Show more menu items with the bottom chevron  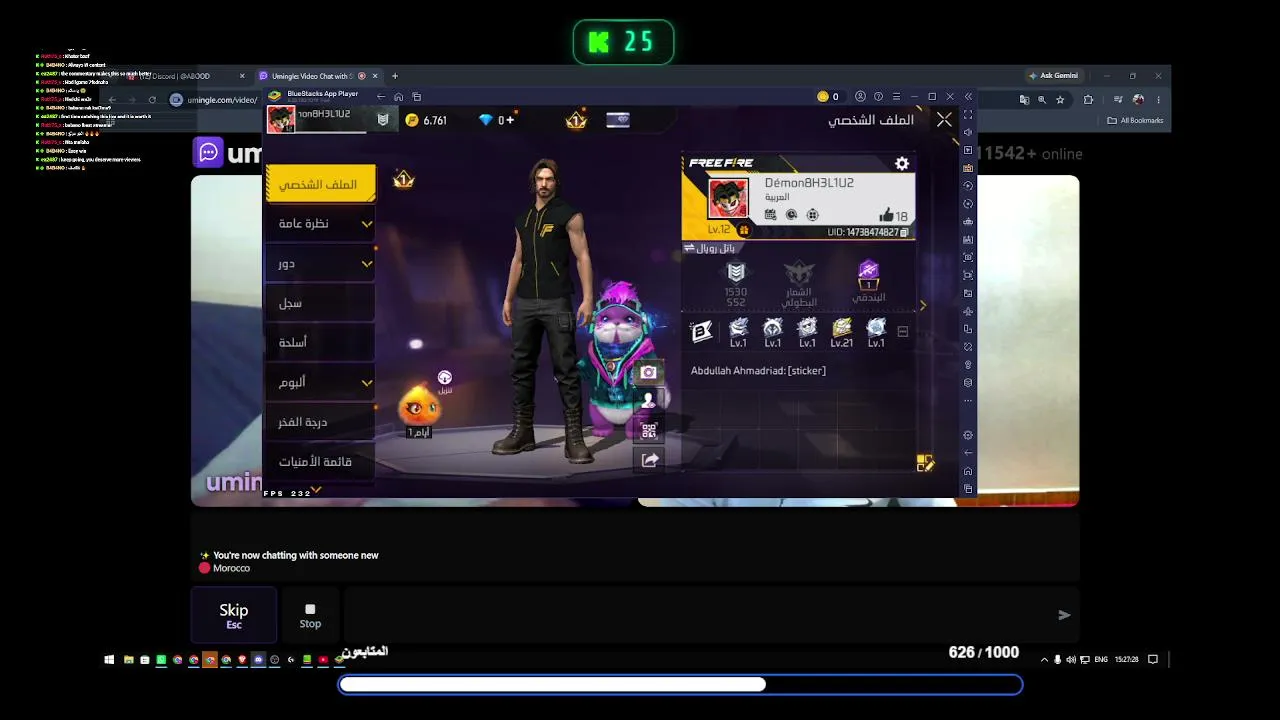coord(316,490)
